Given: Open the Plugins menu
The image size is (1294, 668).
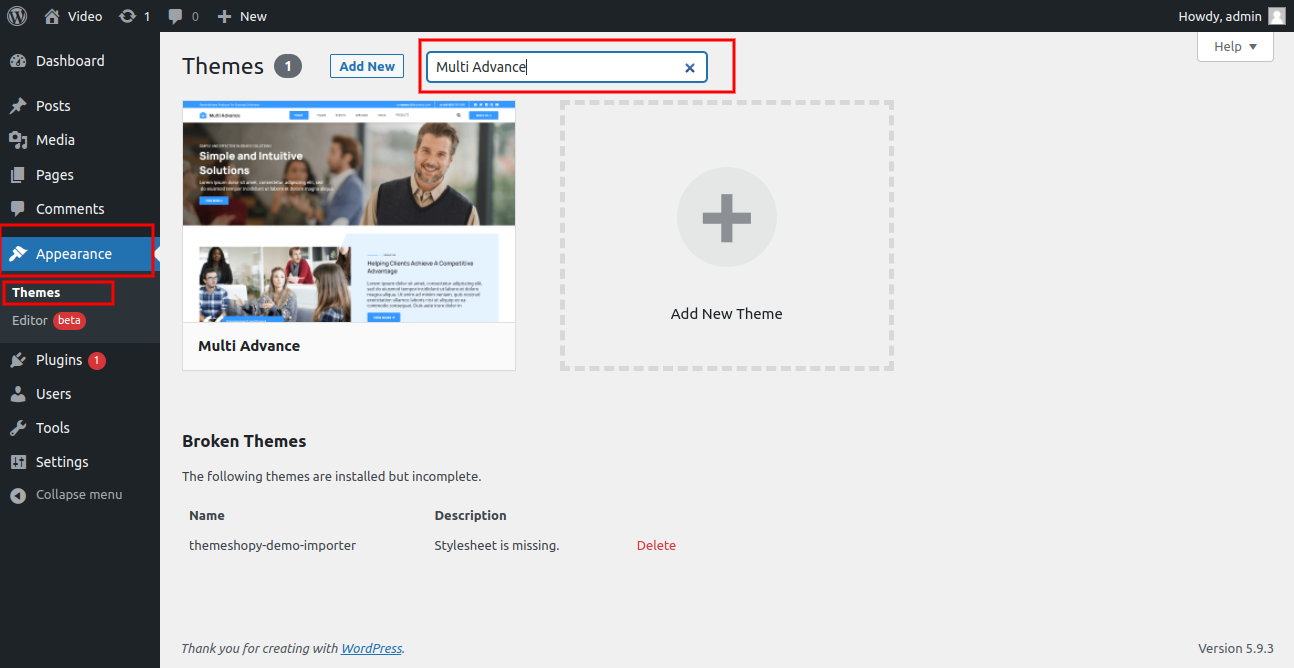Looking at the screenshot, I should pyautogui.click(x=58, y=360).
